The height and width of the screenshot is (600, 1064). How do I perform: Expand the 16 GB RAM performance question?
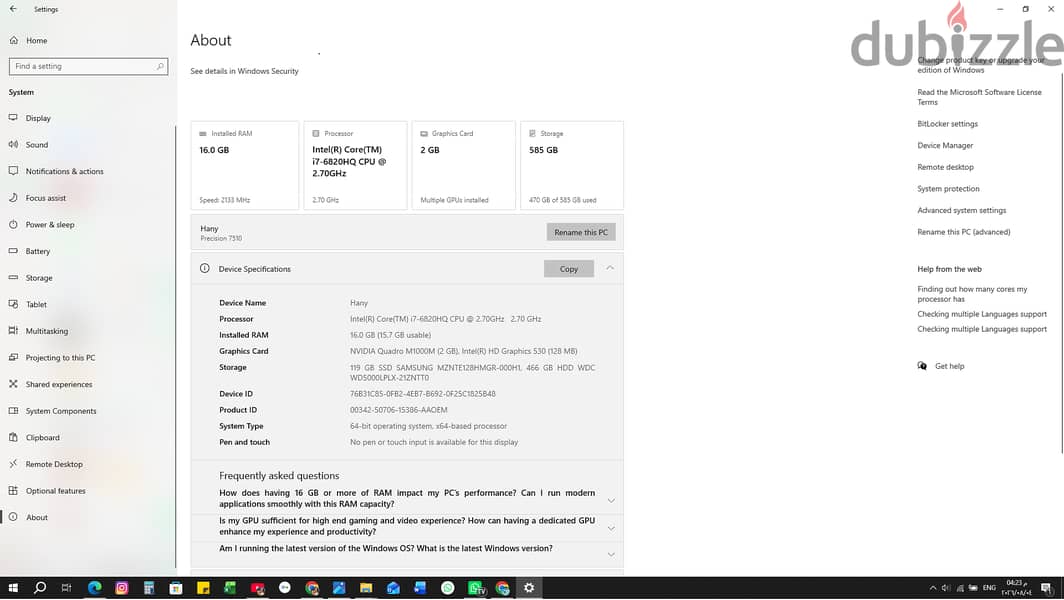pos(611,501)
